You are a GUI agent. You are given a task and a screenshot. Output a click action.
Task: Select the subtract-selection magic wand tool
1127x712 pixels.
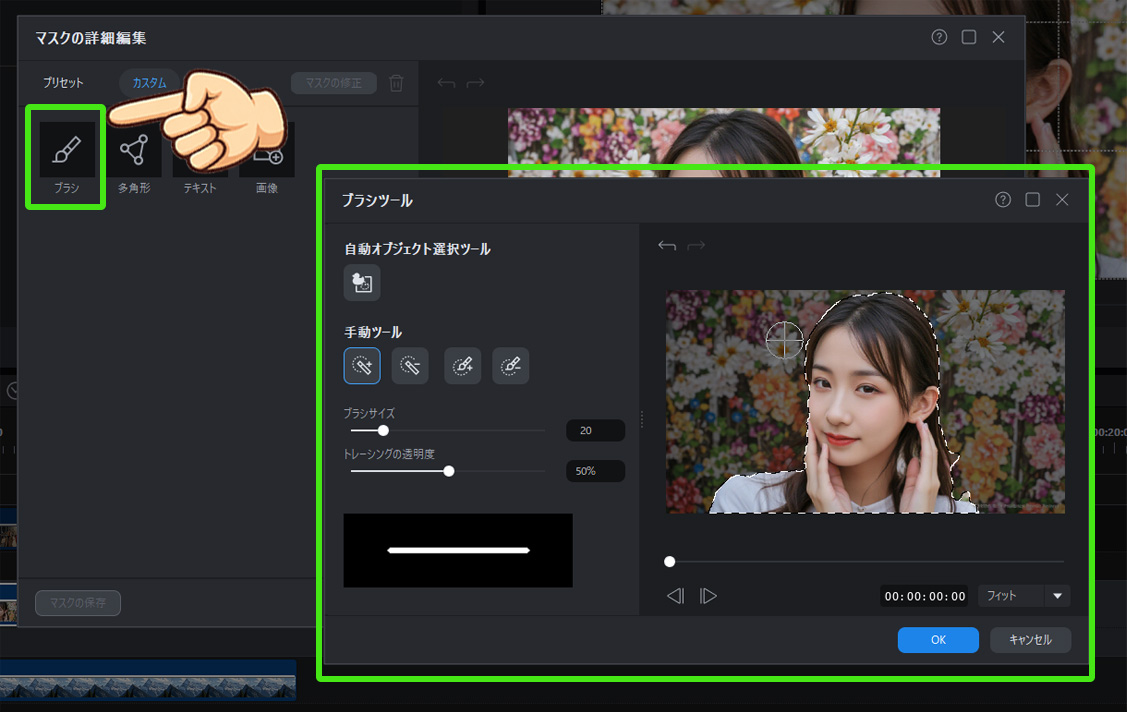point(410,365)
